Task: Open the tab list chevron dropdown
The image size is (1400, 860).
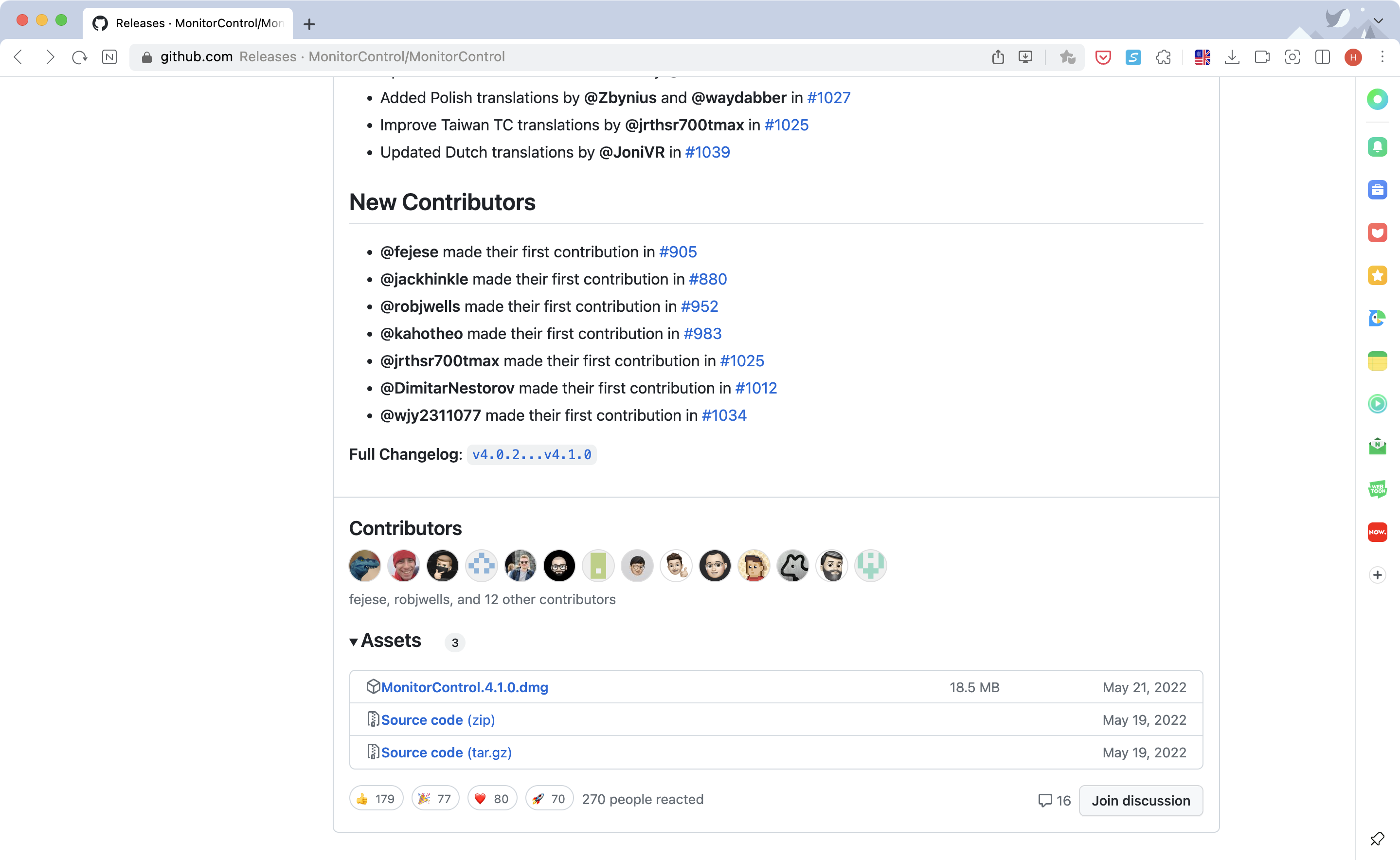Action: pos(1378,20)
